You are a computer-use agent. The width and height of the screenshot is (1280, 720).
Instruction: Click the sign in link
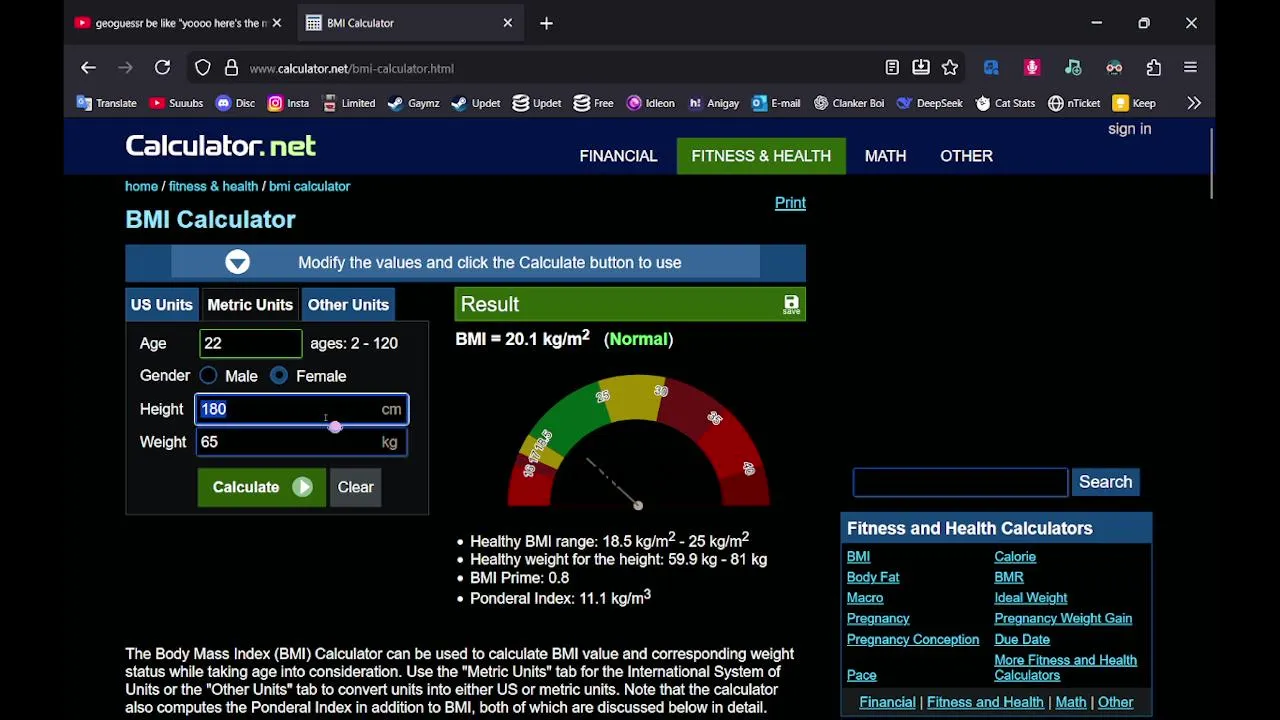[x=1129, y=129]
